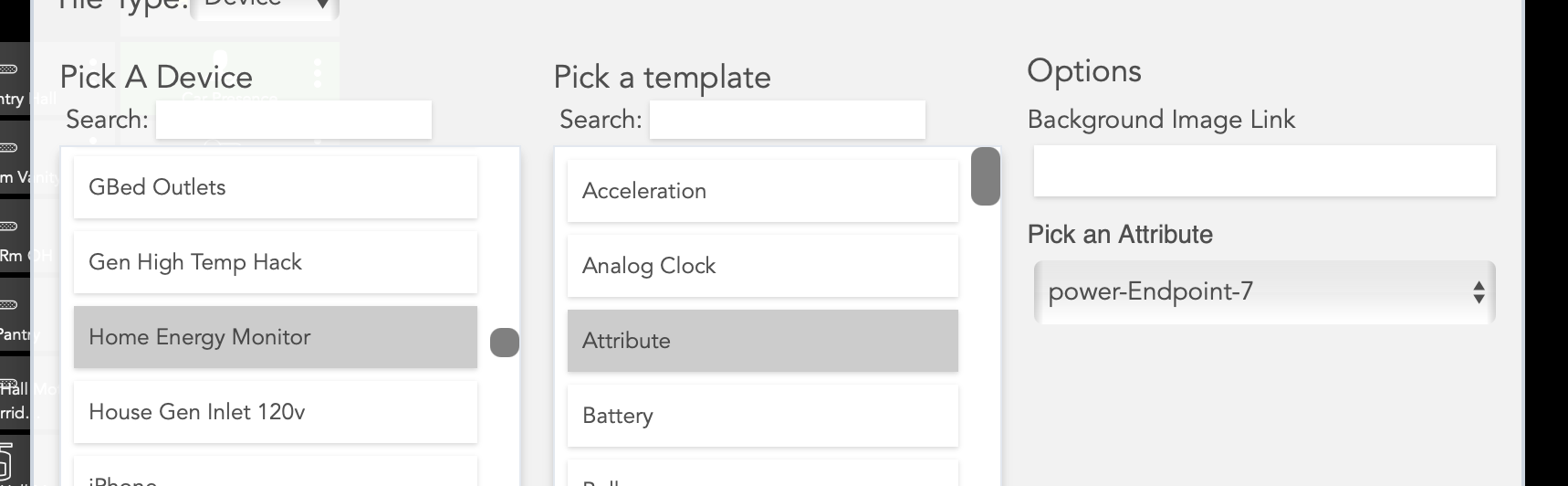Choose the Gen High Temp Hack device
This screenshot has width=1568, height=486.
click(x=276, y=262)
